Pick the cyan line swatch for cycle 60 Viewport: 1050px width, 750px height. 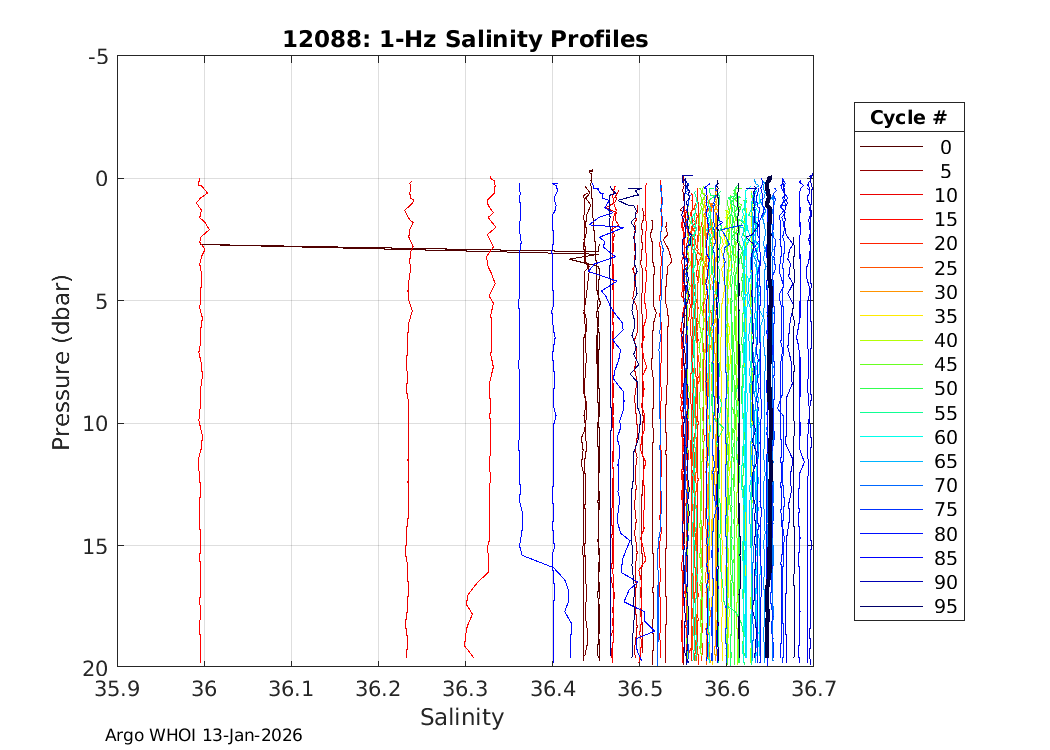pos(890,438)
